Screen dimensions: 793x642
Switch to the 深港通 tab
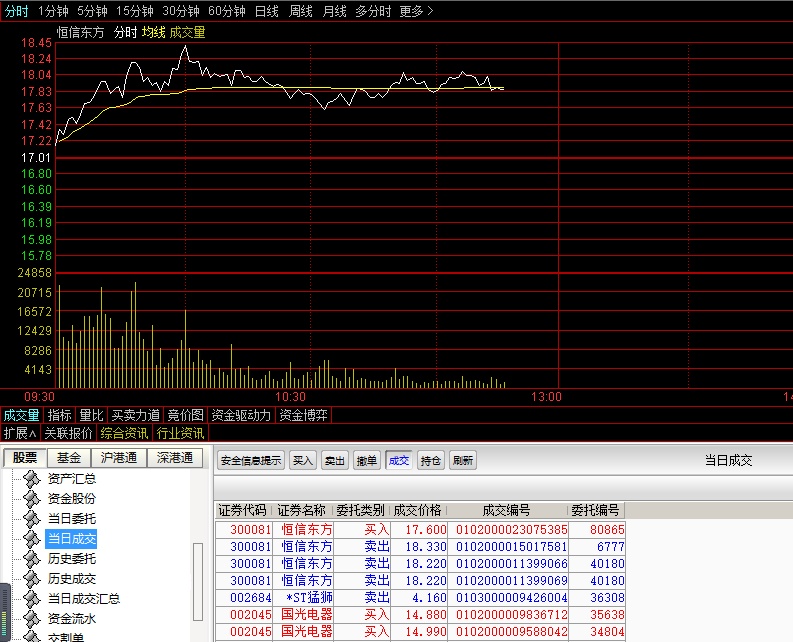click(174, 458)
